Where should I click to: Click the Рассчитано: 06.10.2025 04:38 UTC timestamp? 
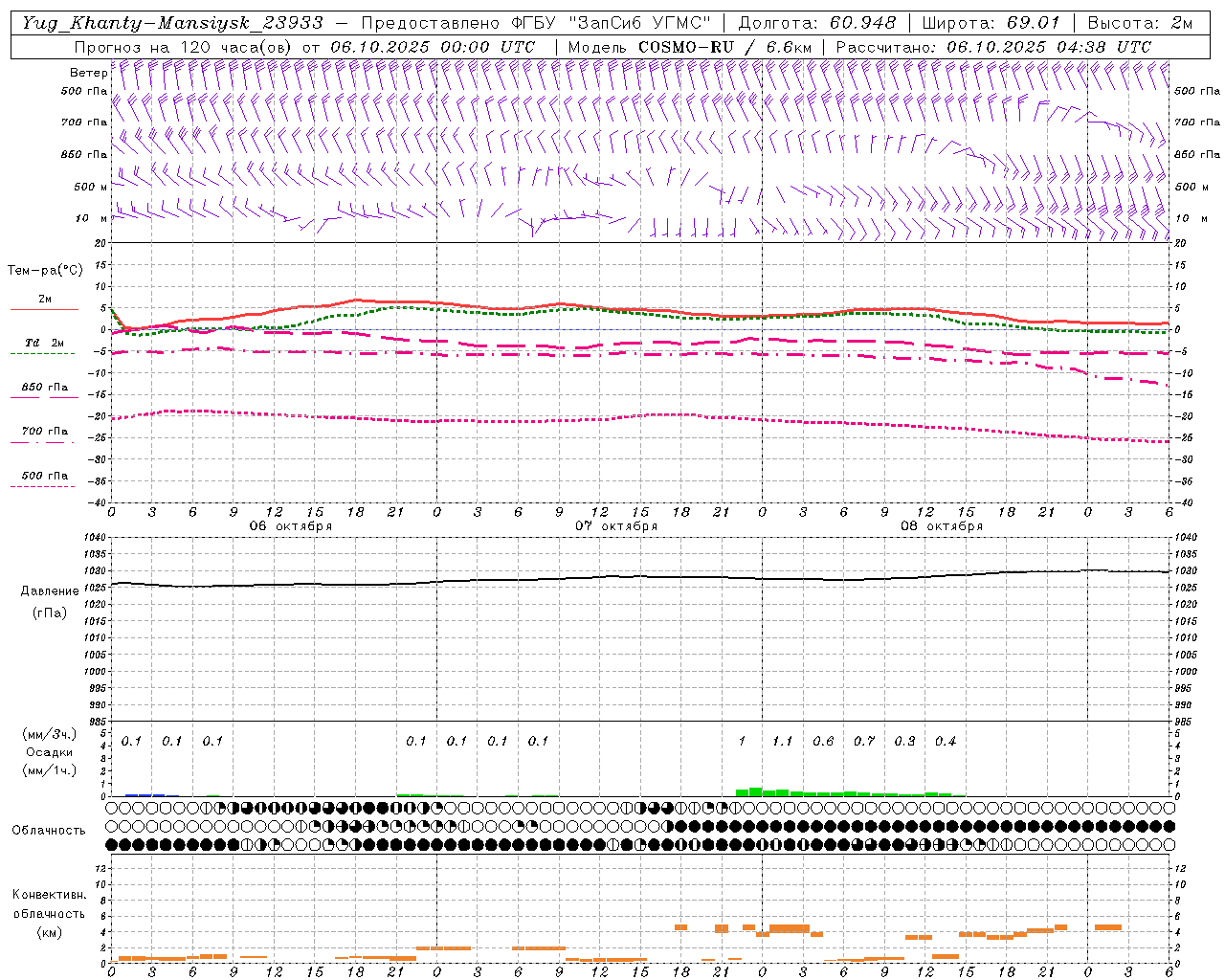pyautogui.click(x=993, y=47)
